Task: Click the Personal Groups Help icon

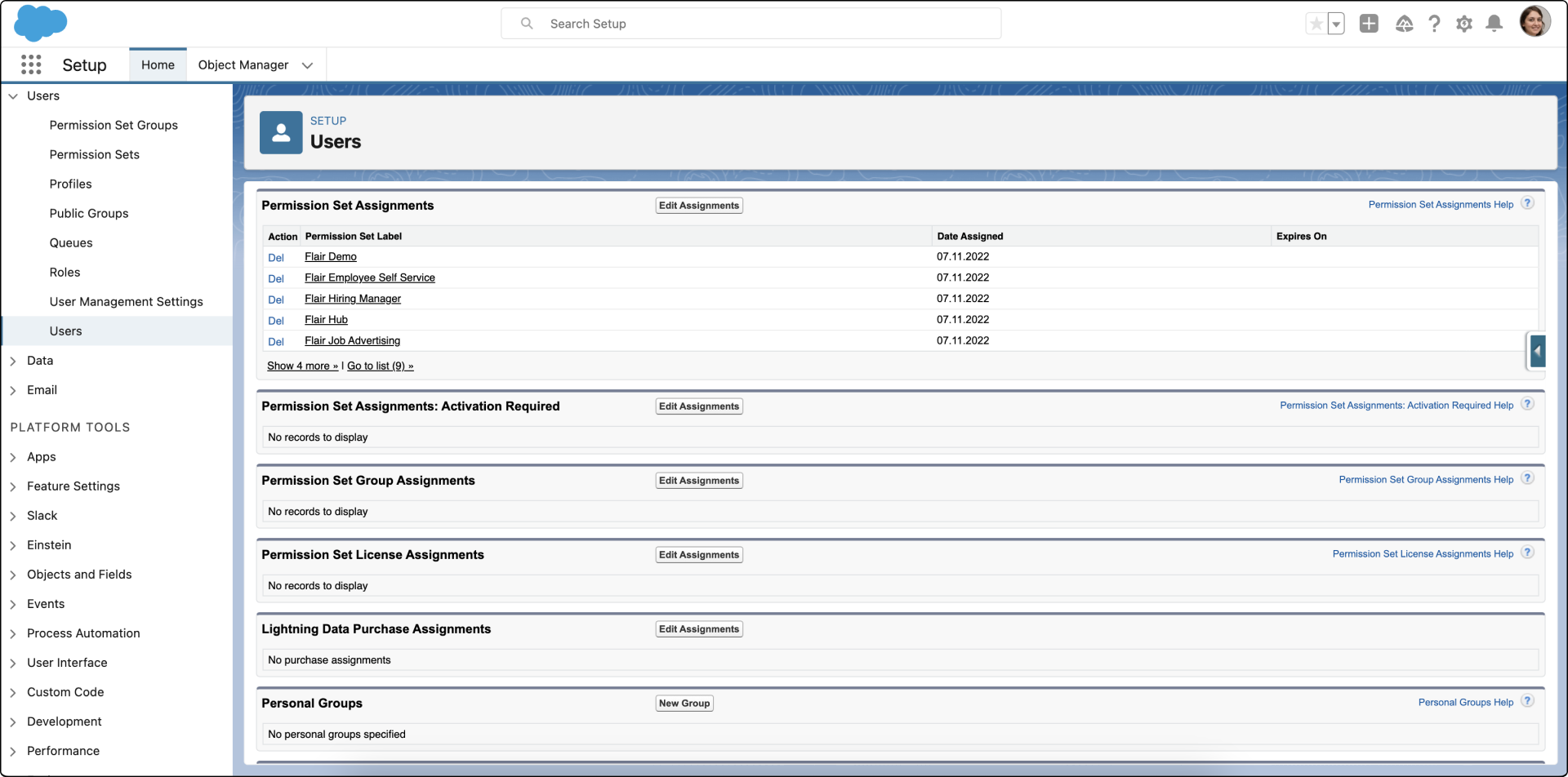Action: [1529, 700]
